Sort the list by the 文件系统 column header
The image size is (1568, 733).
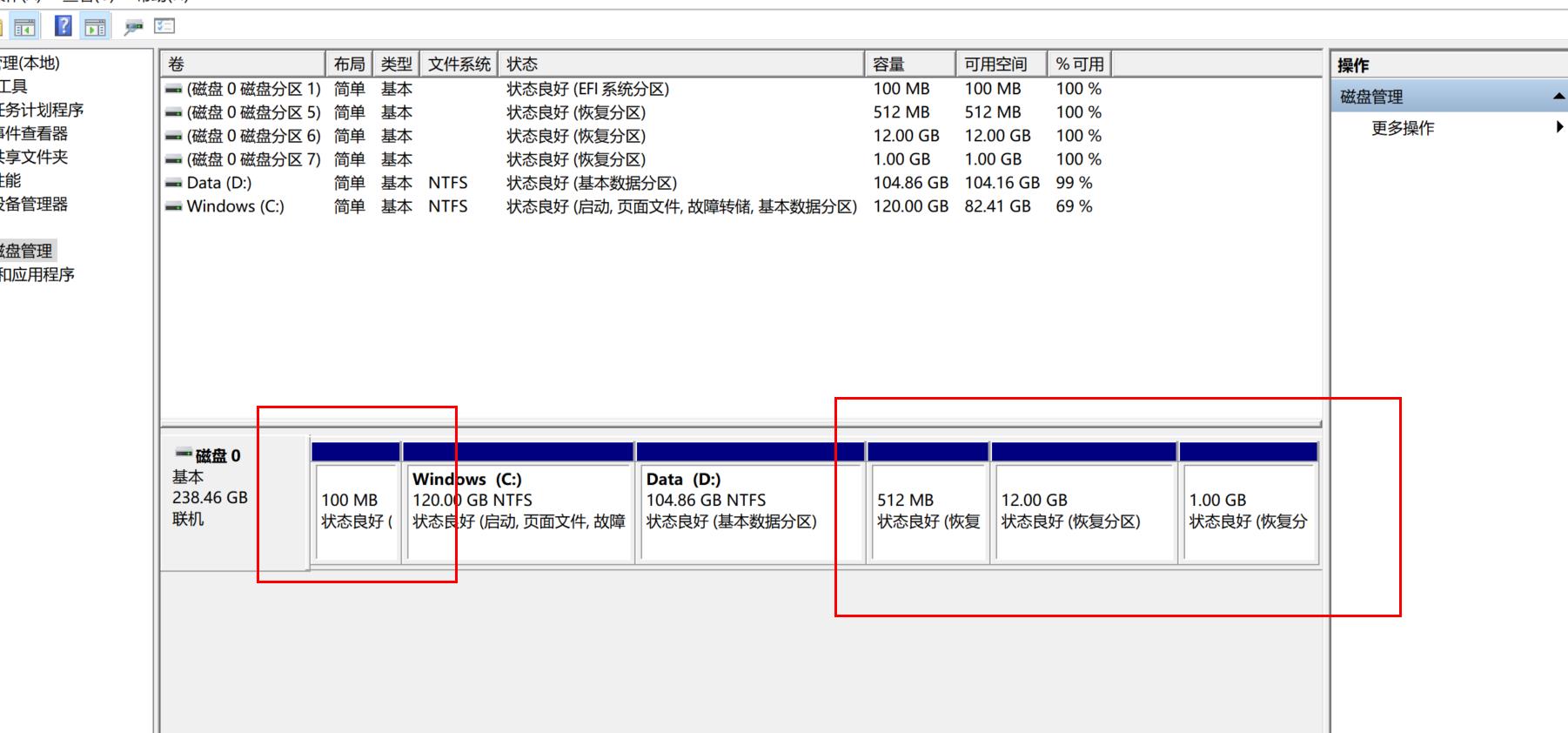[459, 64]
